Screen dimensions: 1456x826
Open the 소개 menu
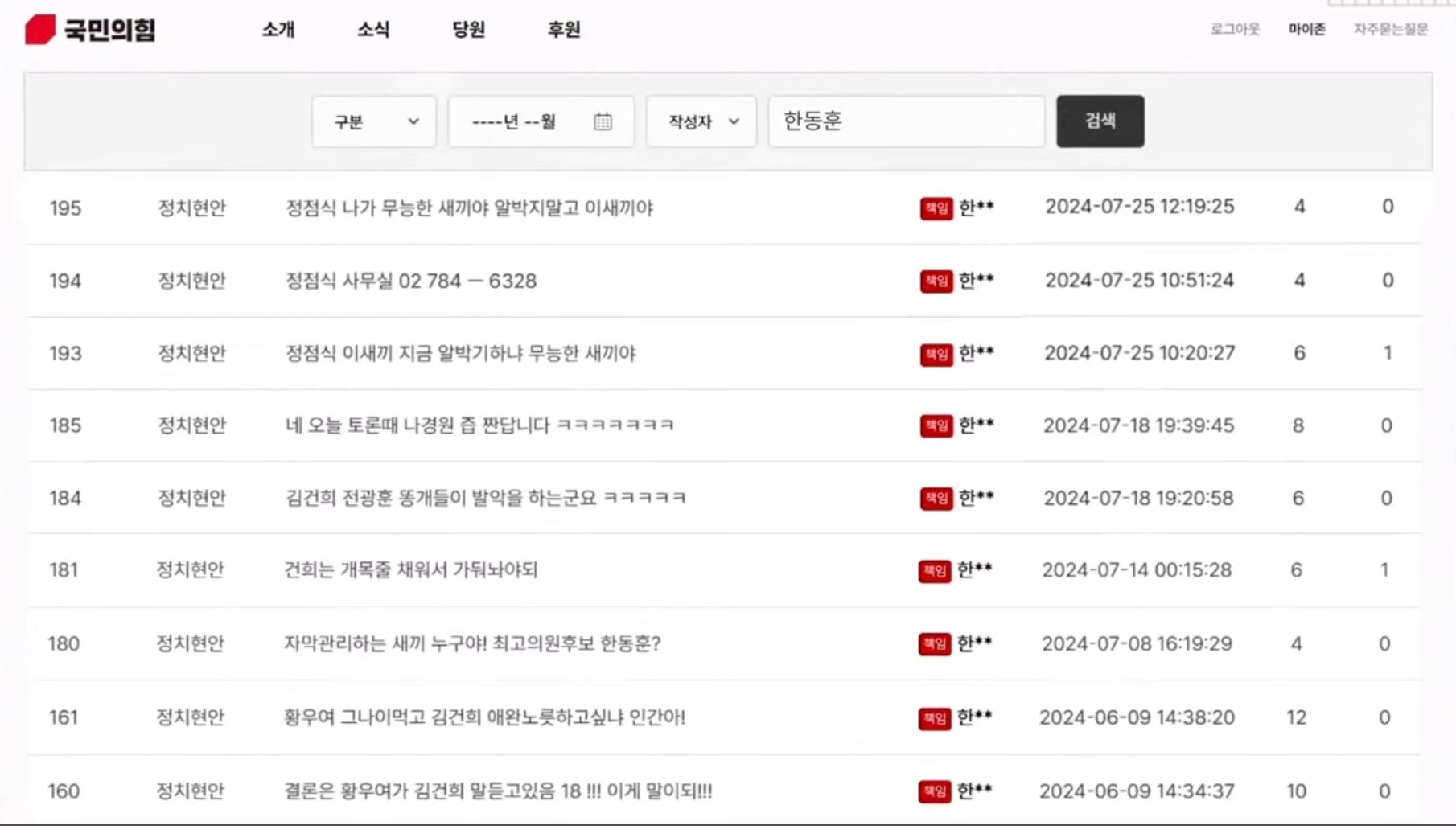click(278, 30)
